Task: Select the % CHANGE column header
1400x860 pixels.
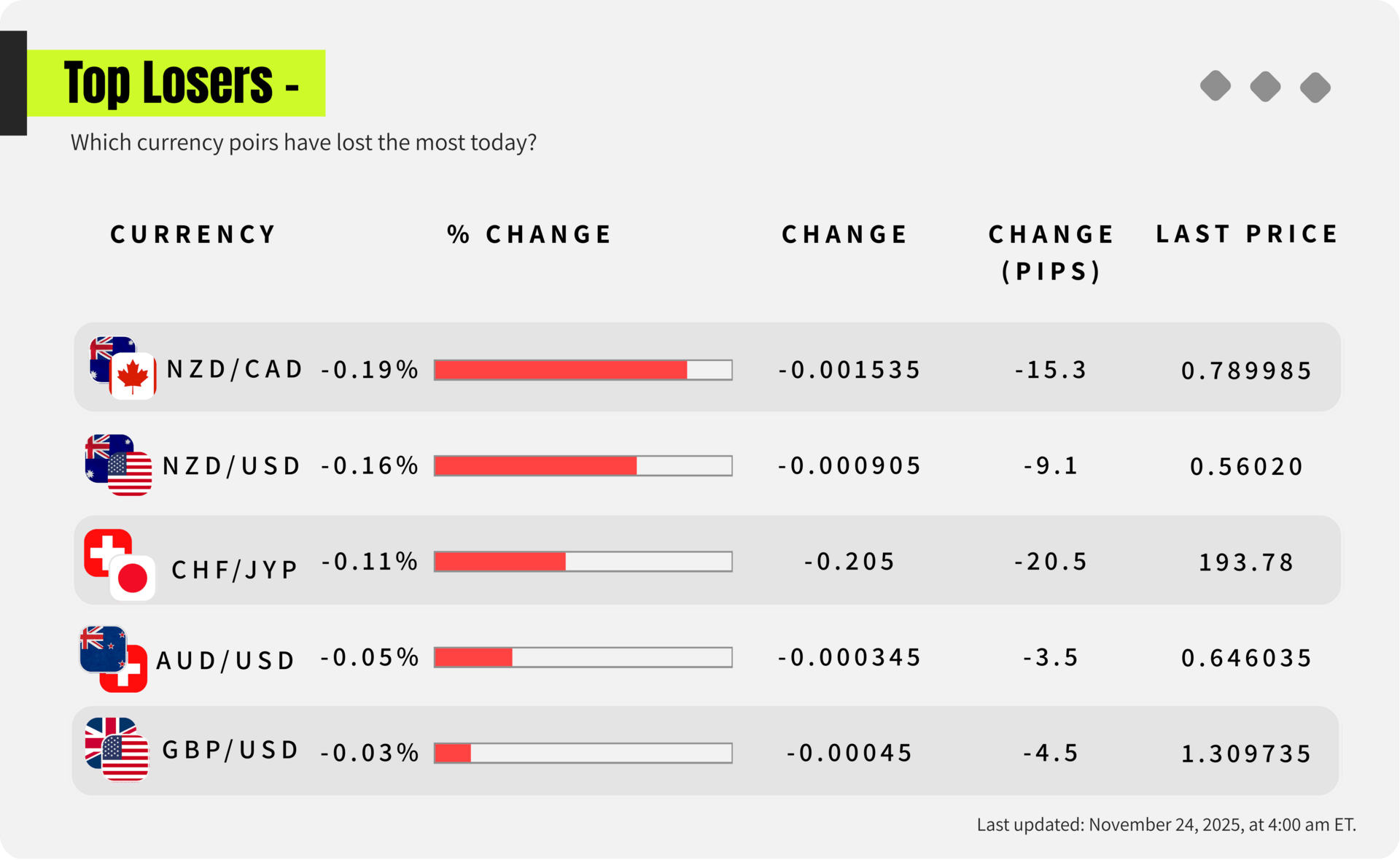Action: tap(529, 234)
